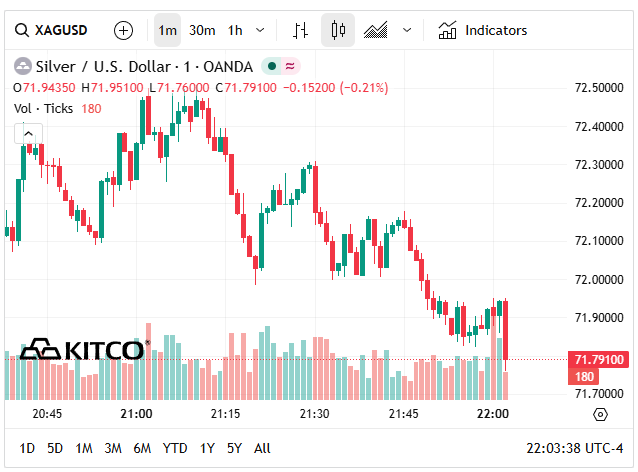Click the compare or add symbol plus icon
This screenshot has width=638, height=472.
click(123, 30)
